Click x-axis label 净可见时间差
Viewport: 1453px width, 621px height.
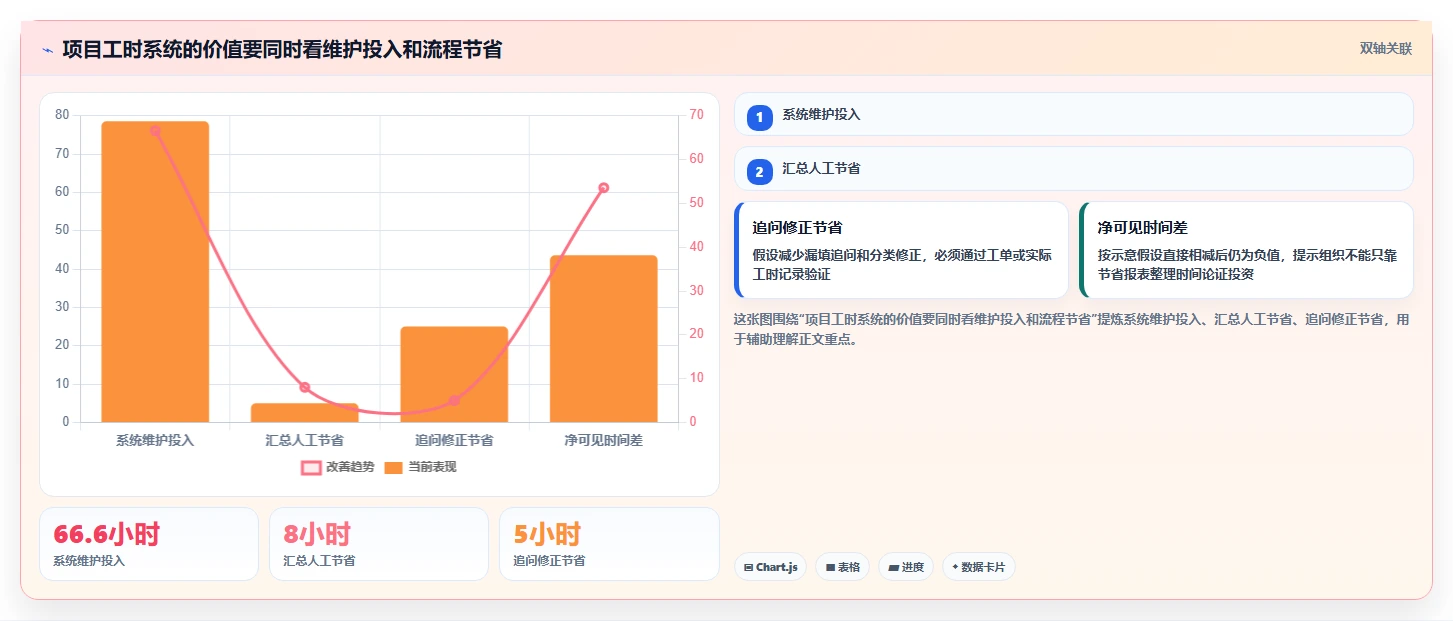[604, 440]
